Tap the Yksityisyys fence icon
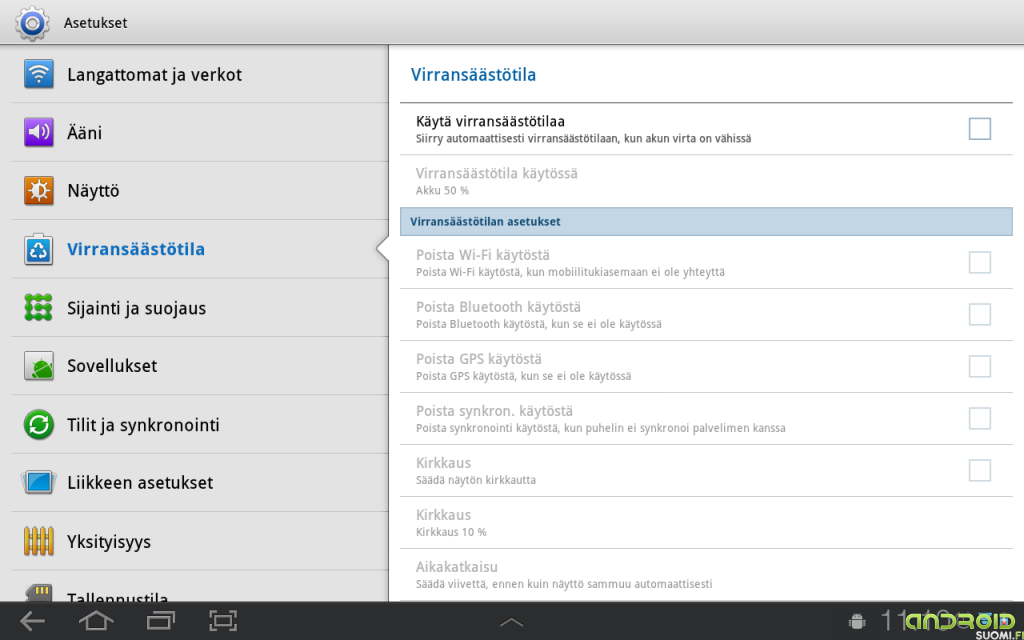Viewport: 1024px width, 640px height. pyautogui.click(x=39, y=541)
